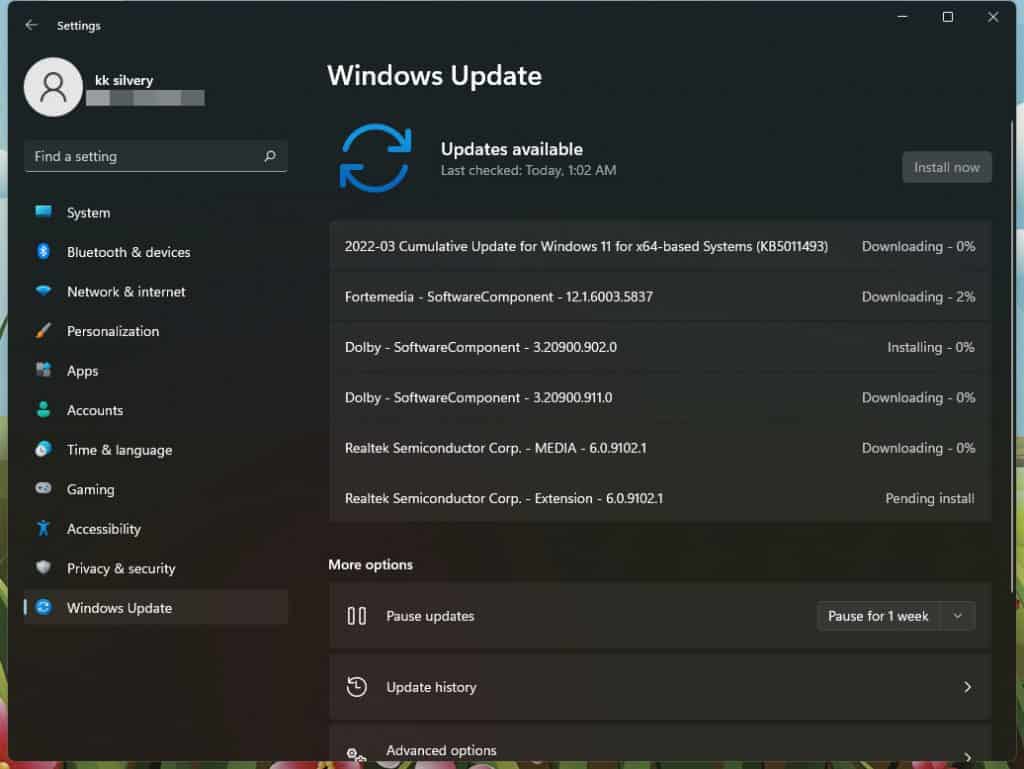Click the Privacy shield icon
This screenshot has height=769, width=1024.
(x=44, y=567)
